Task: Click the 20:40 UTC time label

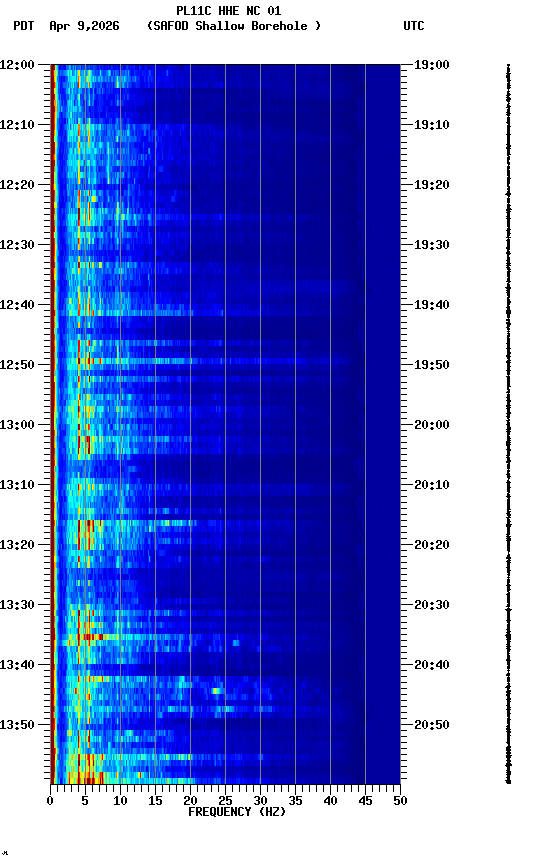Action: [x=432, y=666]
